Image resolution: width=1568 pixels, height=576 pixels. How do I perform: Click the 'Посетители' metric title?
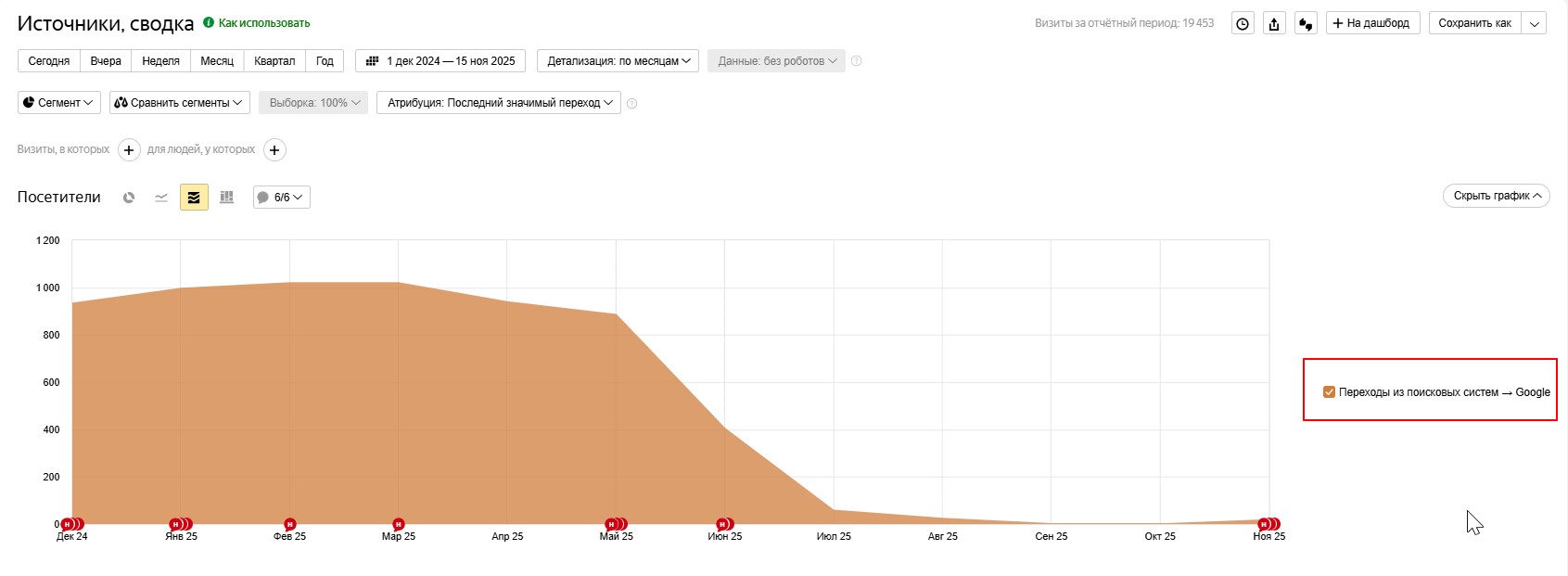(59, 197)
